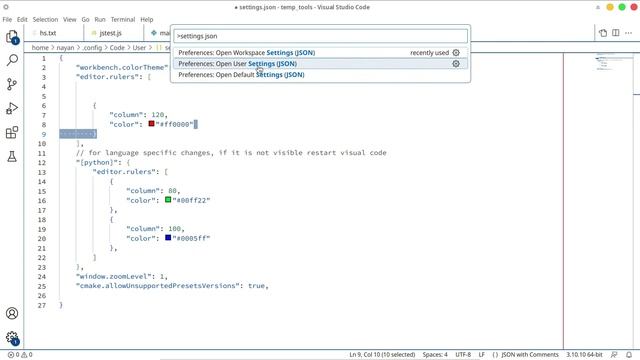Click the home breadcrumb segment
Viewport: 640px width, 360px height.
click(40, 48)
